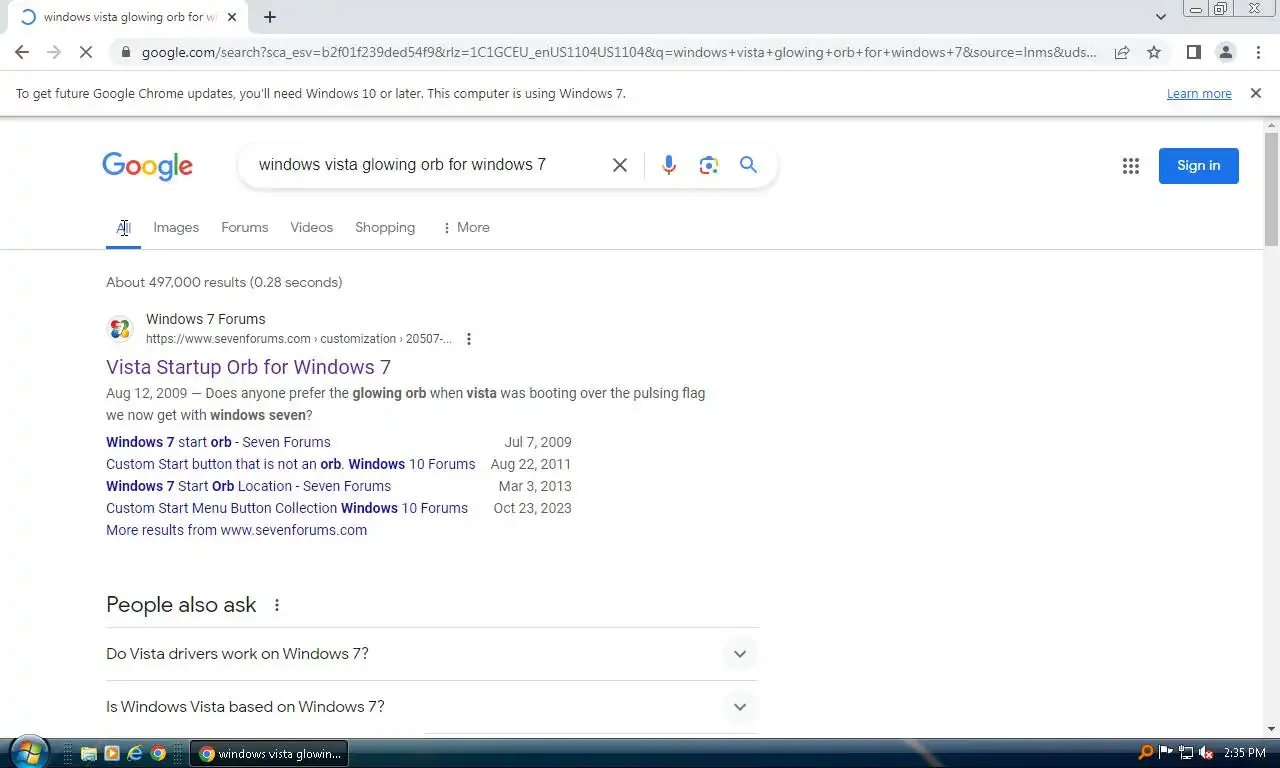The width and height of the screenshot is (1280, 768).
Task: Go to the Google logo homepage
Action: 147,166
